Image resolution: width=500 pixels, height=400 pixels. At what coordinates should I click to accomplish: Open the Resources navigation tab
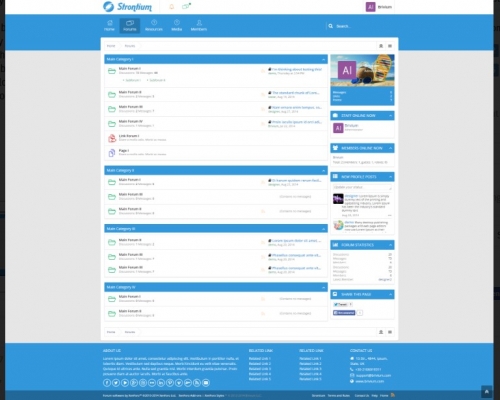click(154, 26)
